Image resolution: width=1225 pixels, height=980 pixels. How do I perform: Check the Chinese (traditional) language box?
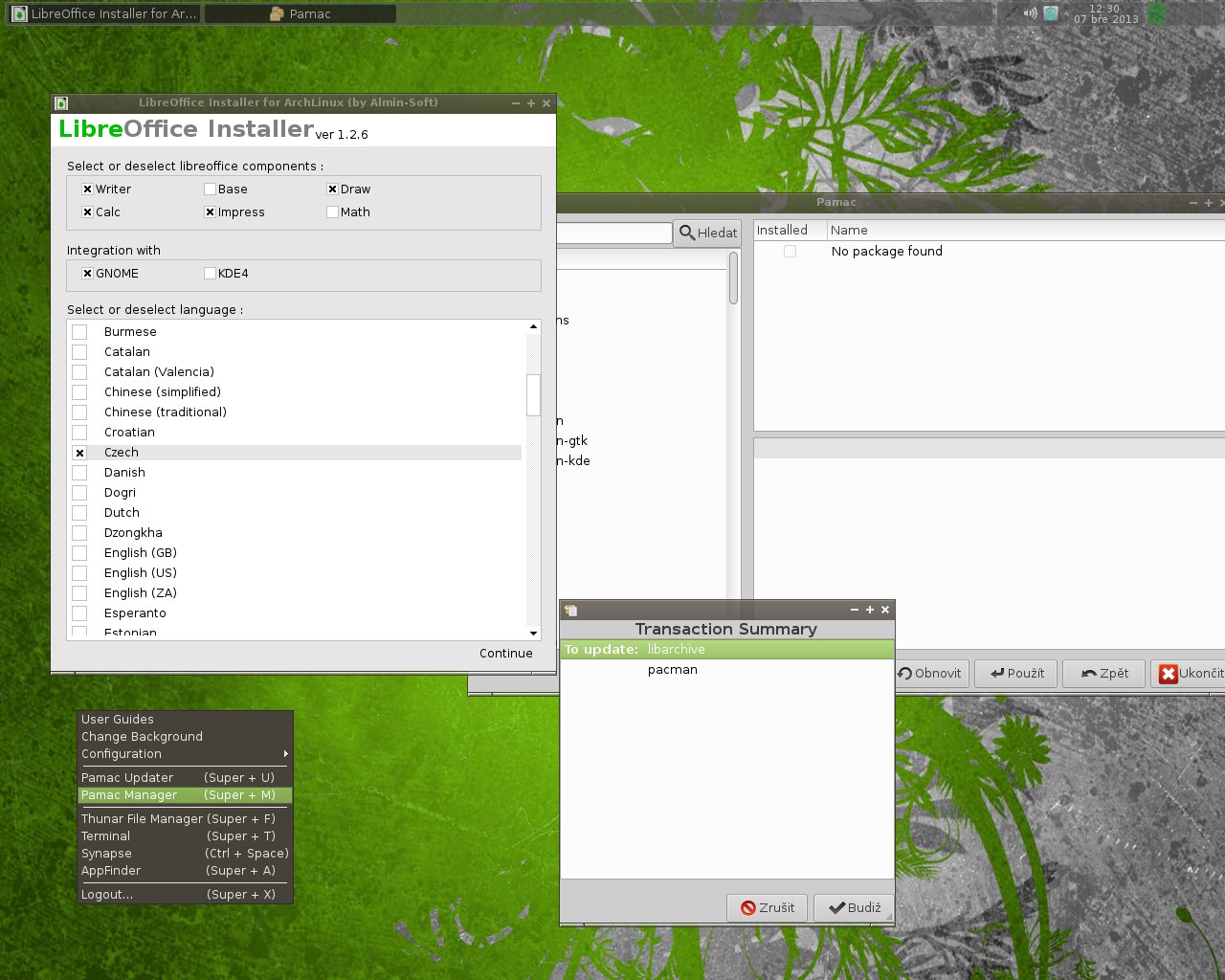tap(79, 412)
